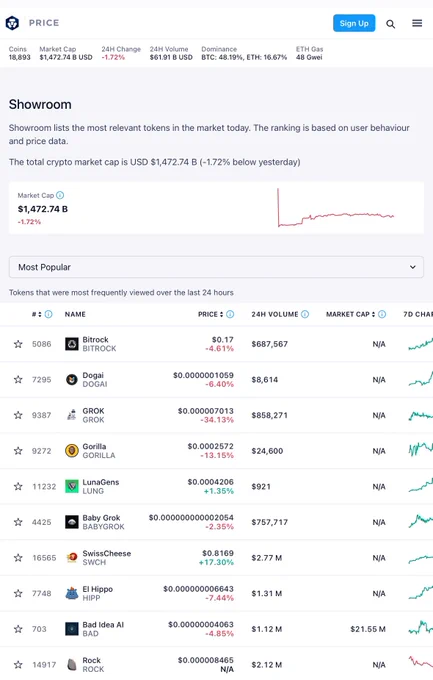Sort tokens by rank number header
The width and height of the screenshot is (433, 680).
[x=36, y=314]
